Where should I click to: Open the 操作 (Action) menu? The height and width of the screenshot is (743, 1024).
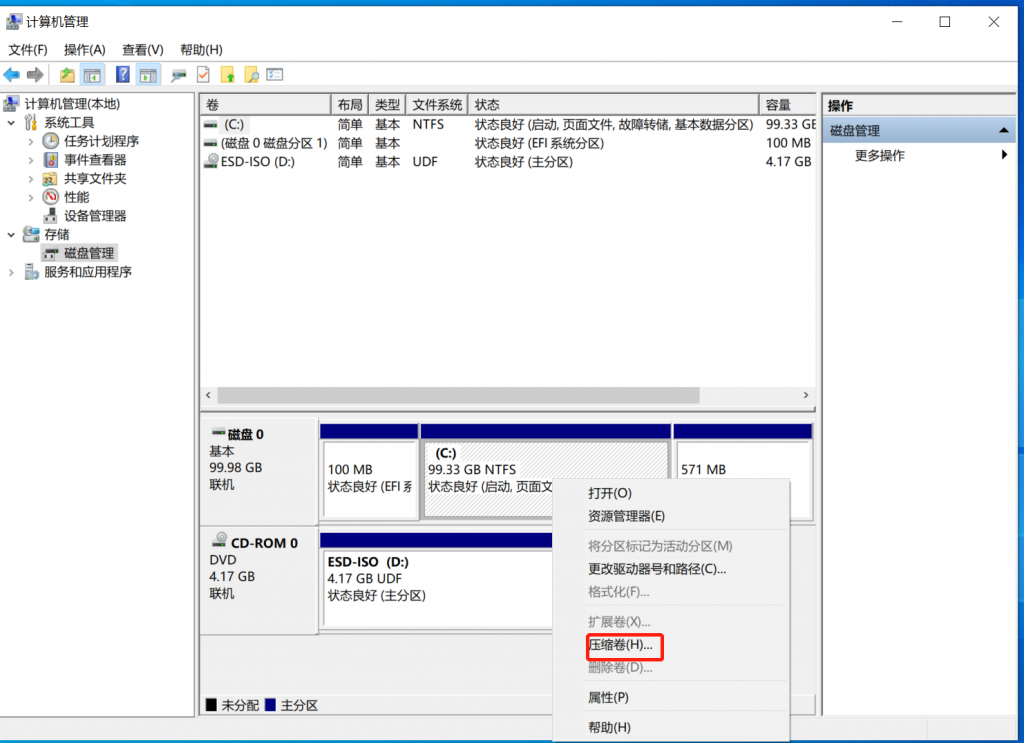[85, 49]
